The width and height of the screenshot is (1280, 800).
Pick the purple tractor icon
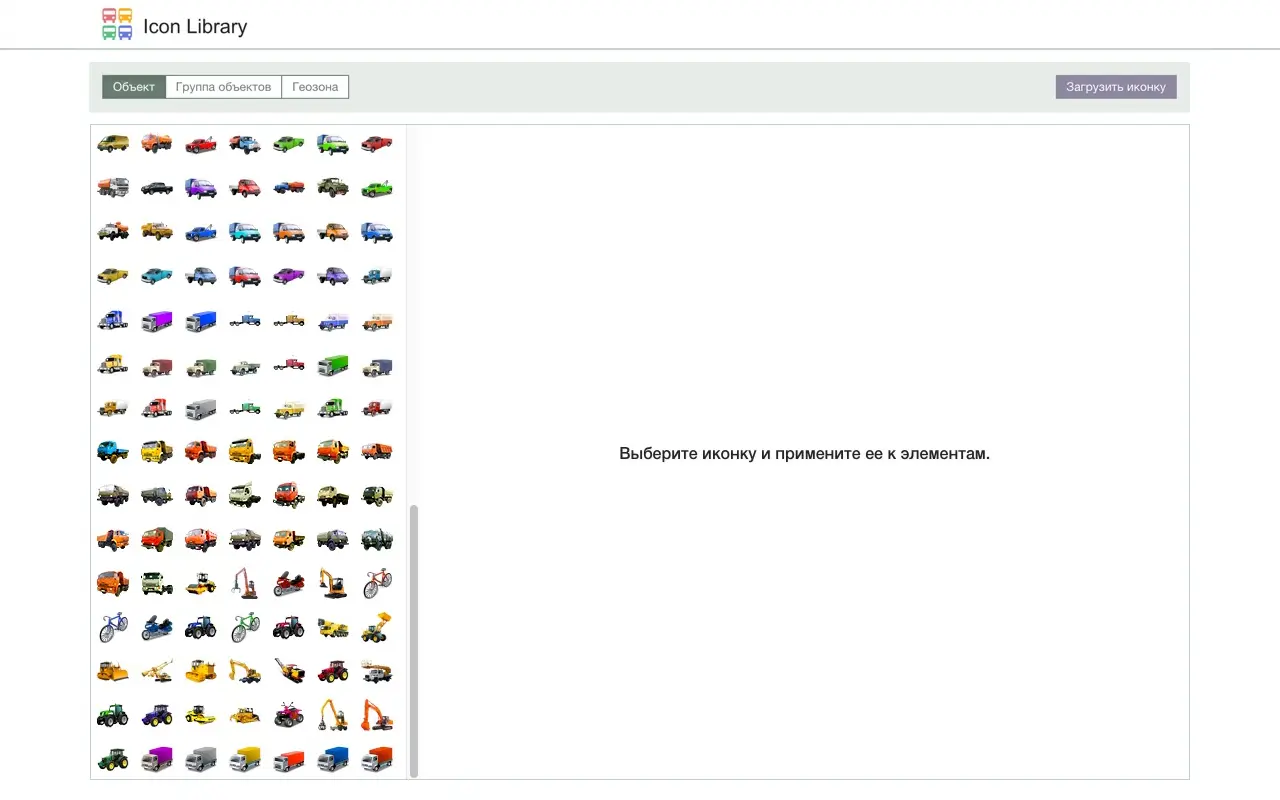coord(157,715)
